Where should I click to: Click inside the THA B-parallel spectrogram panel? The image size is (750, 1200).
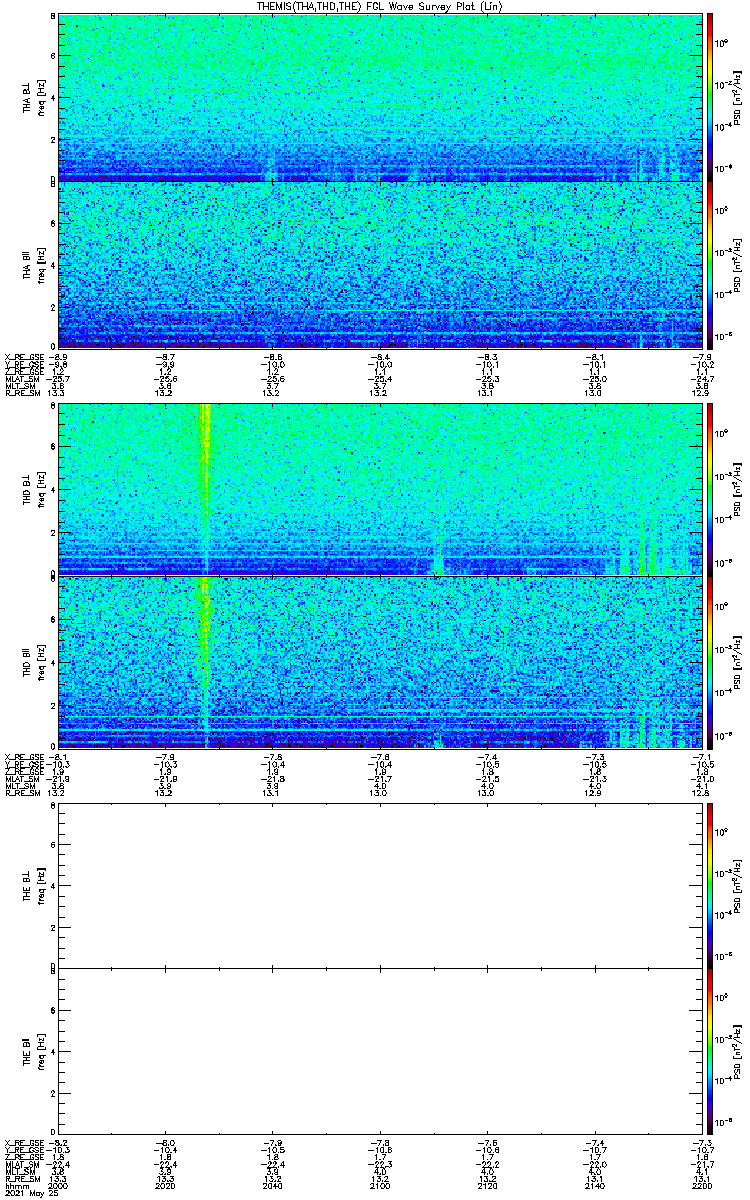pyautogui.click(x=379, y=265)
